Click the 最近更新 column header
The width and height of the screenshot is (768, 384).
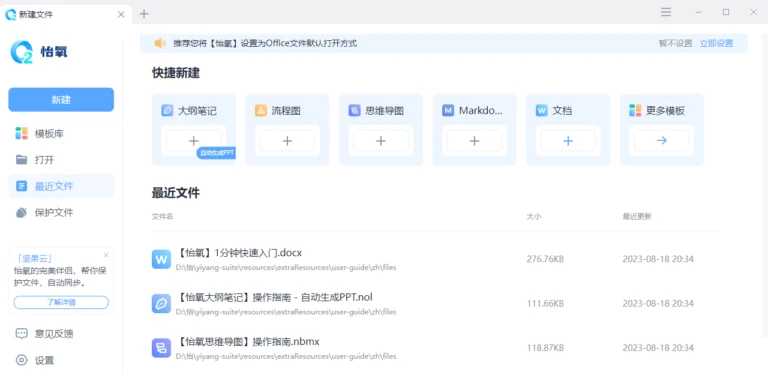click(637, 216)
